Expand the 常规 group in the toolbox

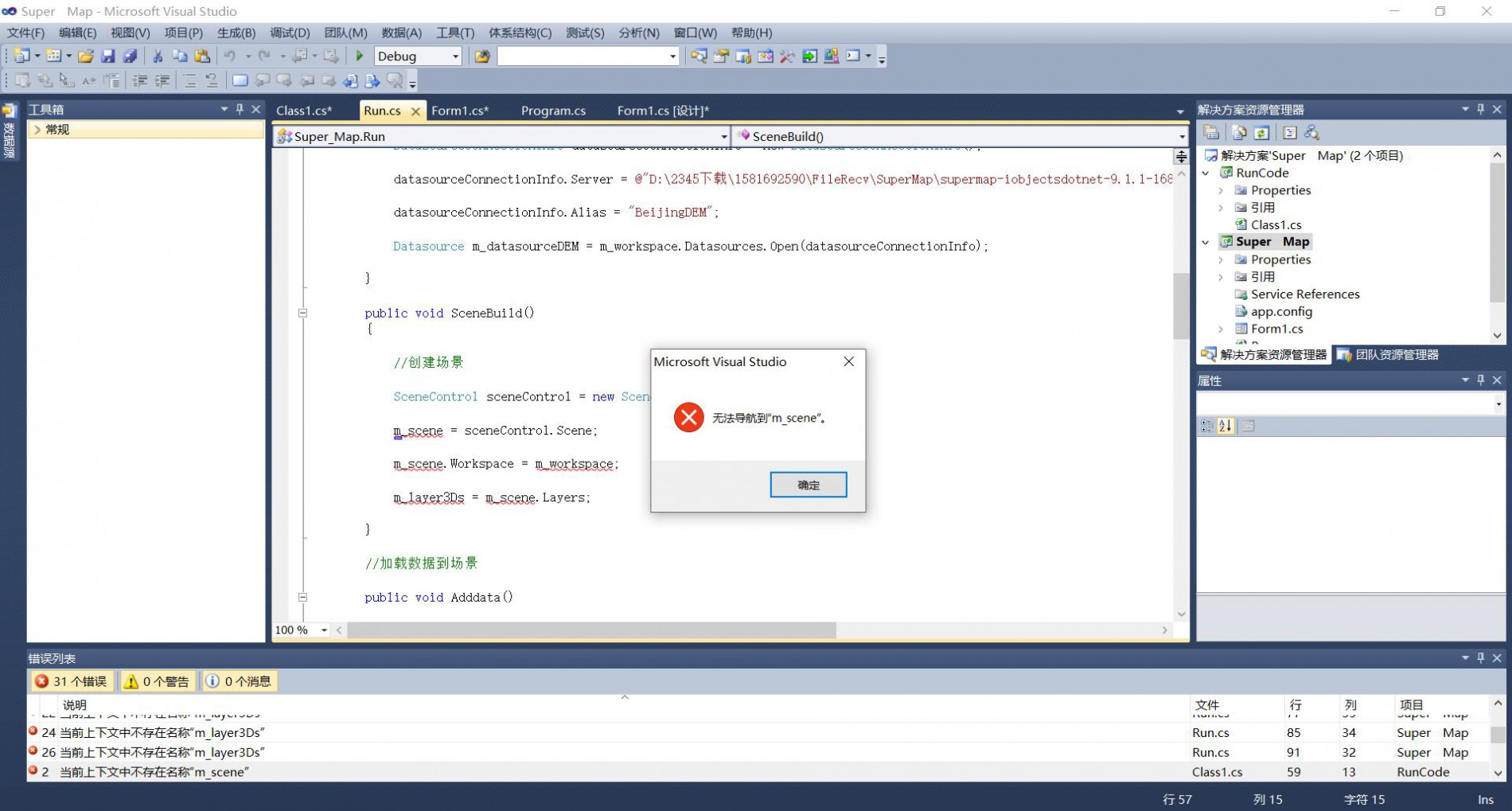coord(37,130)
